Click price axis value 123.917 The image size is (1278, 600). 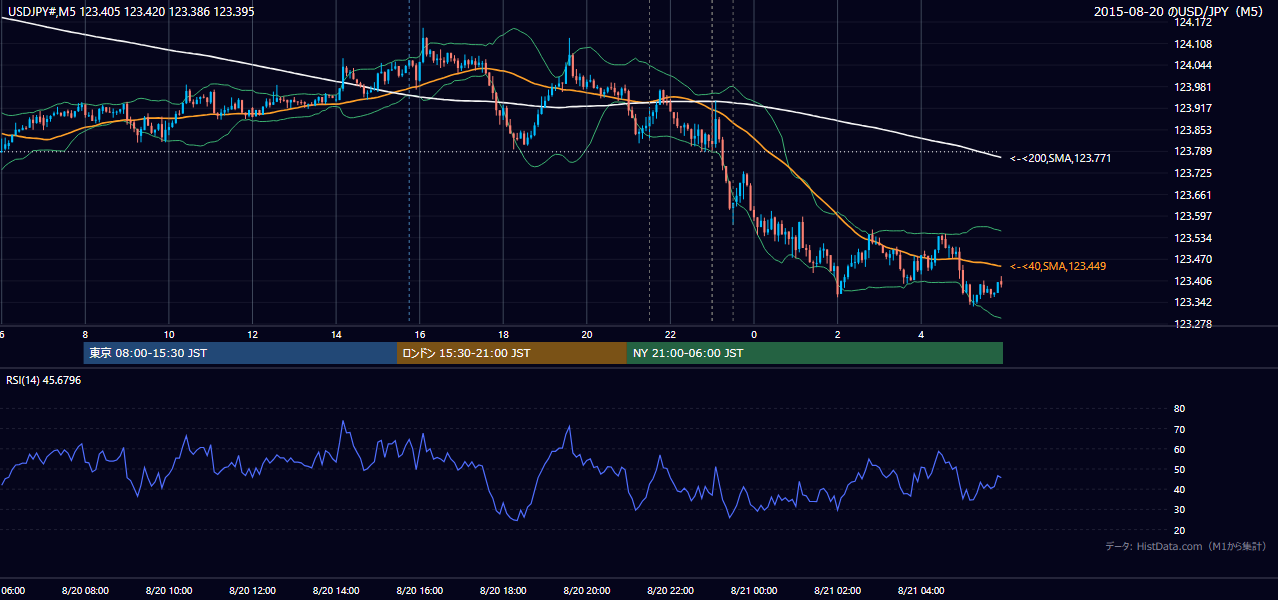coord(1195,108)
